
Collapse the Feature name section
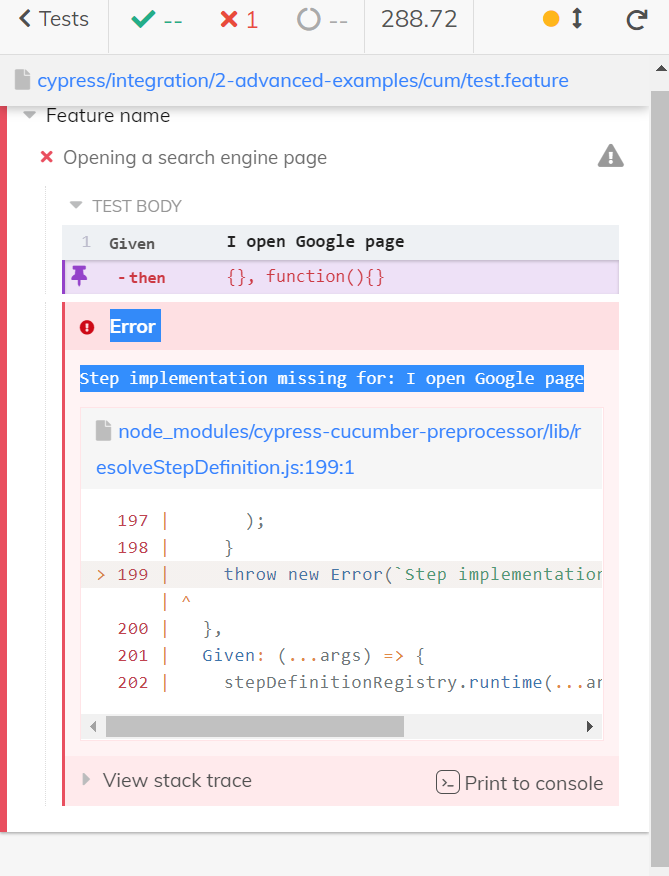(x=28, y=115)
